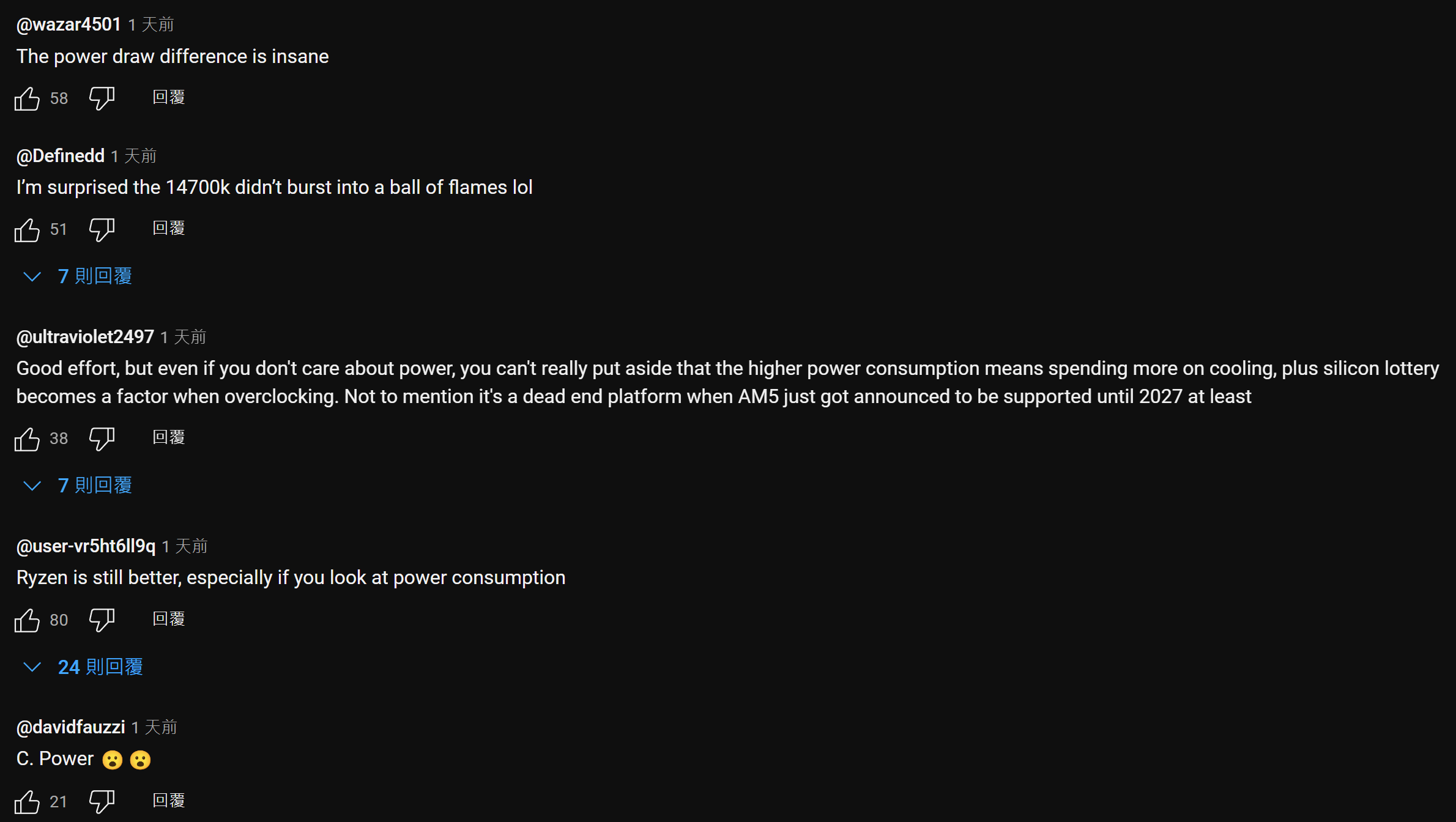Open @wazar4501's channel profile
Screen dimensions: 1456x822
pos(69,24)
